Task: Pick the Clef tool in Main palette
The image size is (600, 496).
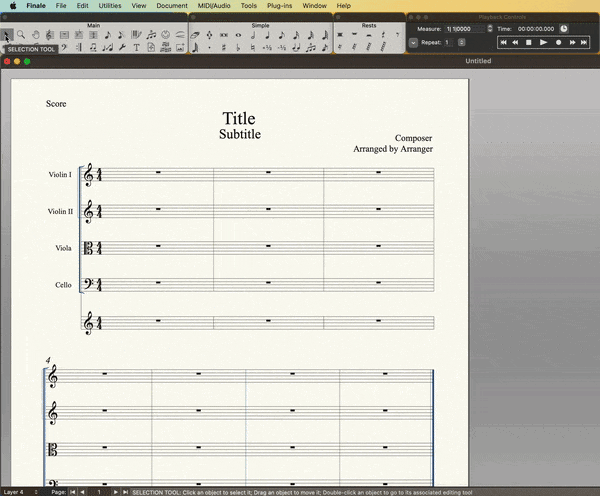Action: (x=49, y=34)
